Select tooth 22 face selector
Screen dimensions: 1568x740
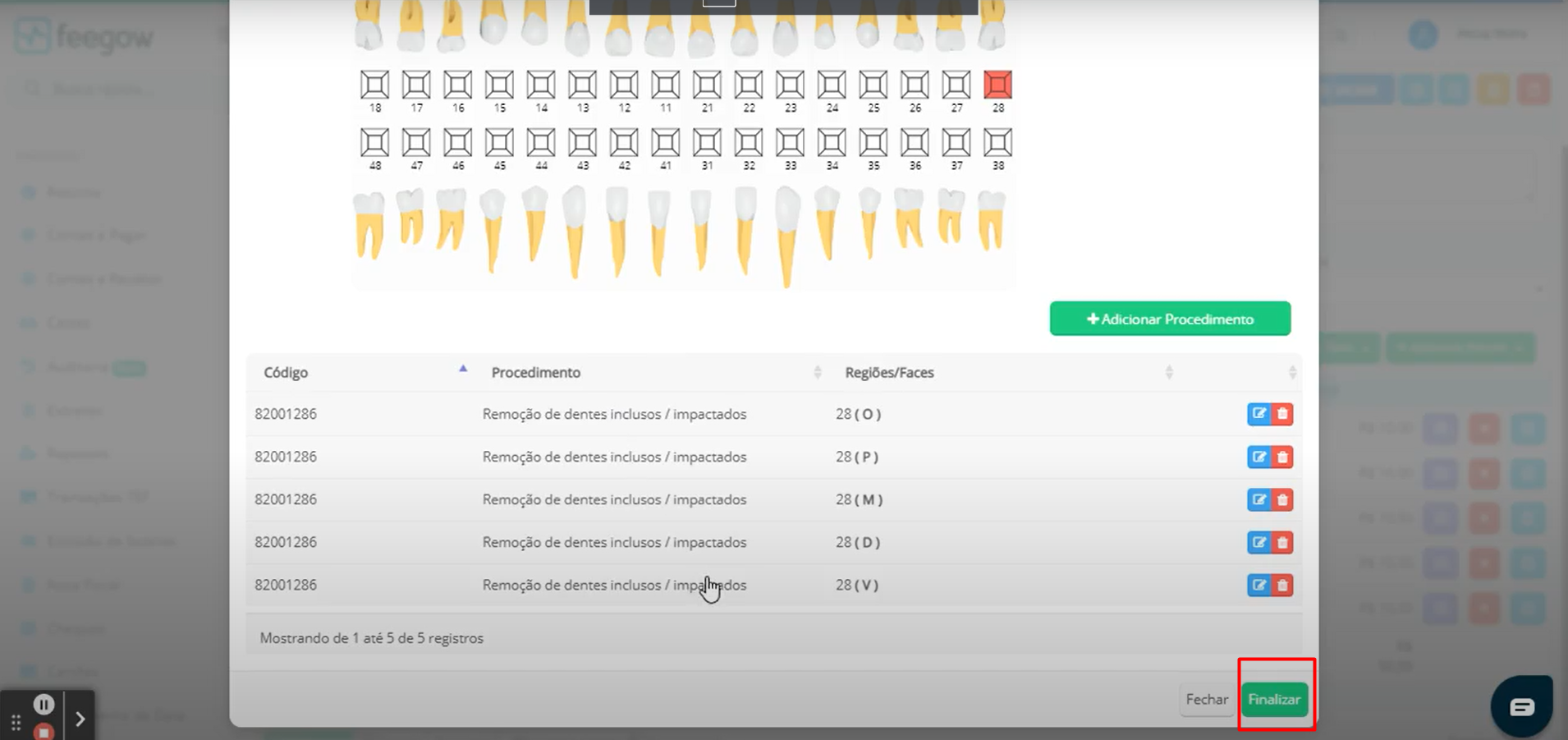(748, 85)
